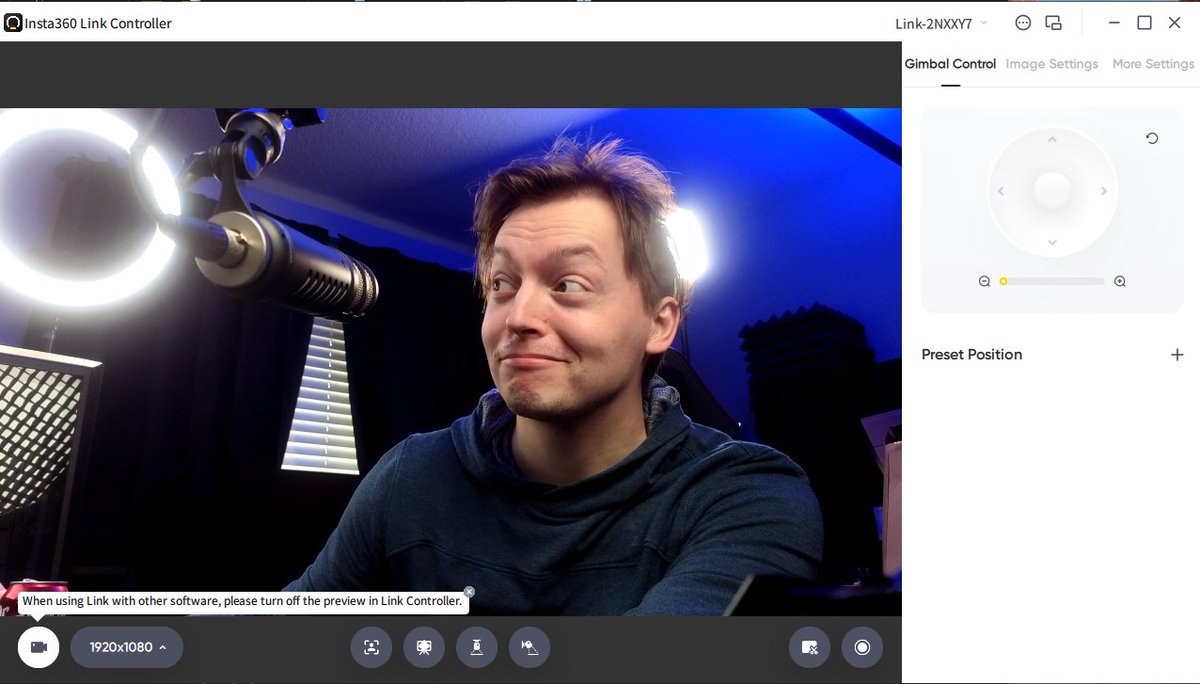Open the 1920x1080 resolution dropdown
This screenshot has width=1200, height=684.
[127, 647]
